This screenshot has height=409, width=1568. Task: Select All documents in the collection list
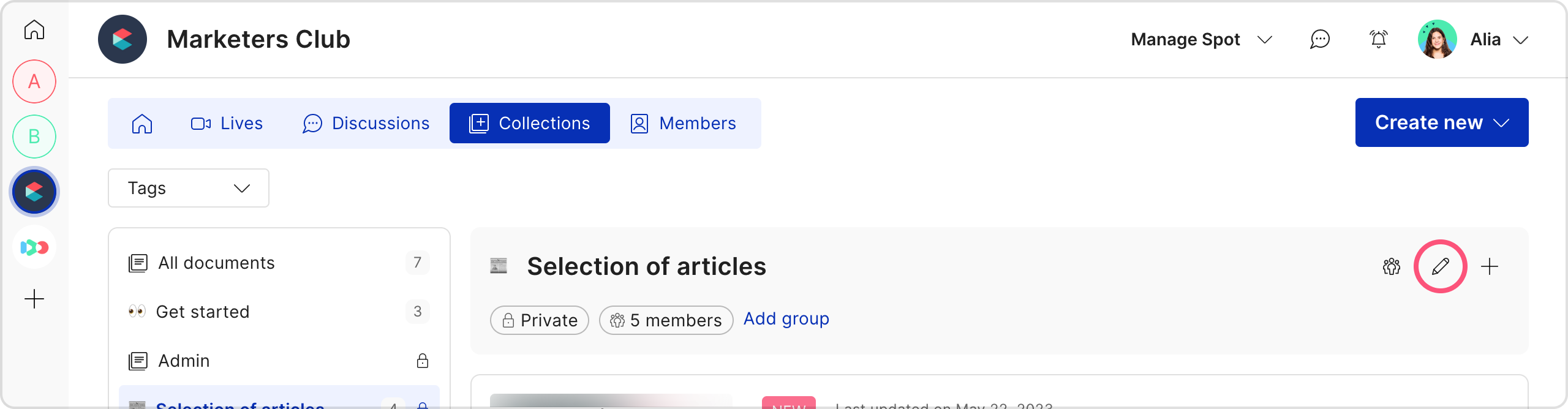(x=216, y=263)
